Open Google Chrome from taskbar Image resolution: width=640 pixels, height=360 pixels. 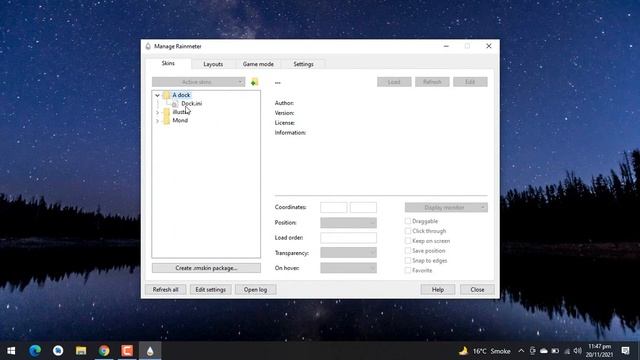[x=104, y=351]
